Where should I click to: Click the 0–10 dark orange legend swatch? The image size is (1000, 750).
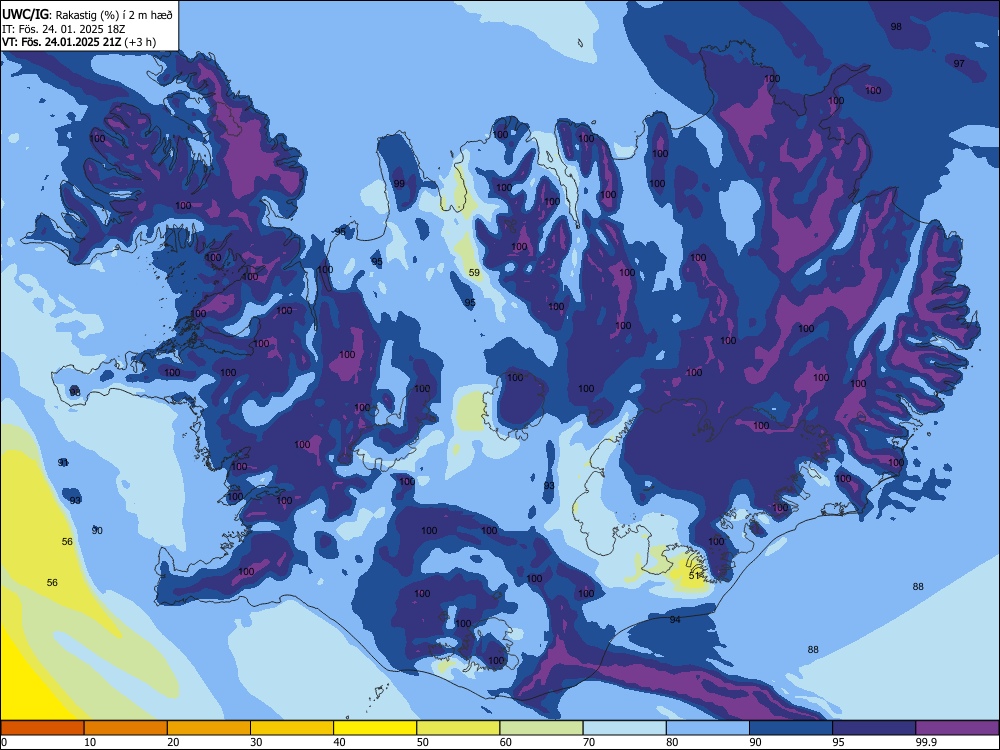[x=42, y=728]
